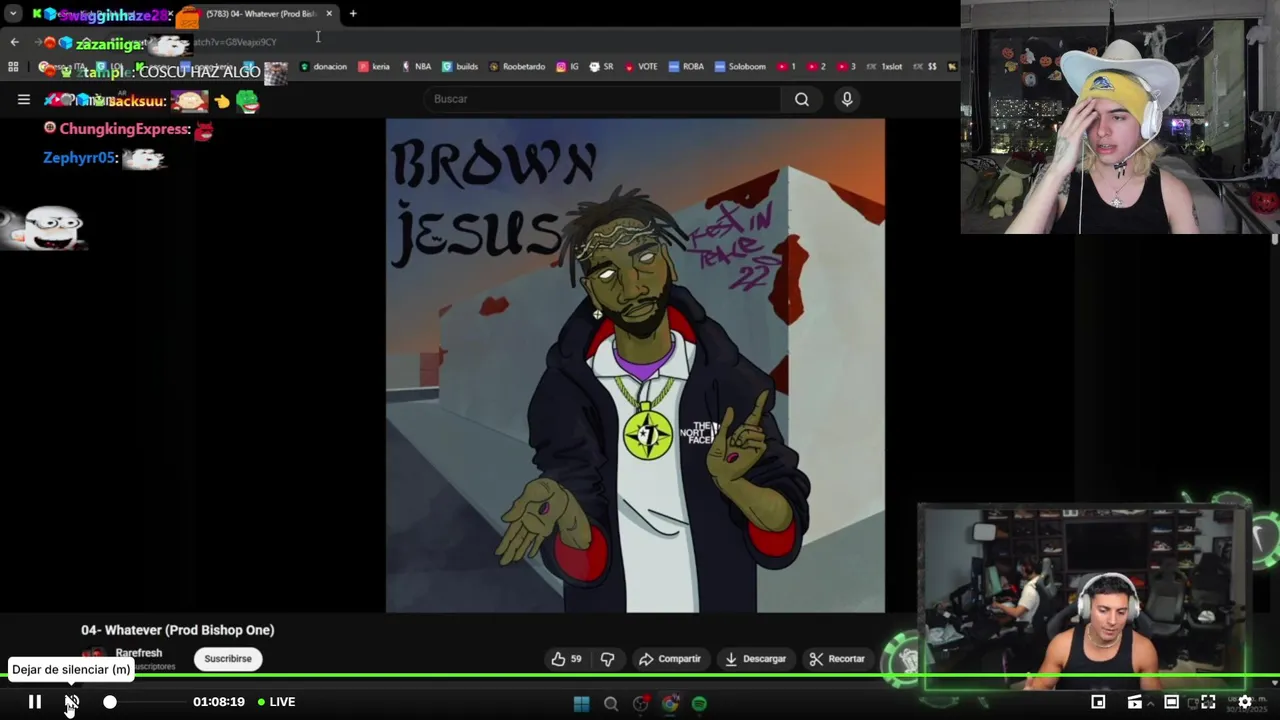This screenshot has height=720, width=1280.
Task: Select the 04- Whatever browser tab
Action: click(x=262, y=14)
